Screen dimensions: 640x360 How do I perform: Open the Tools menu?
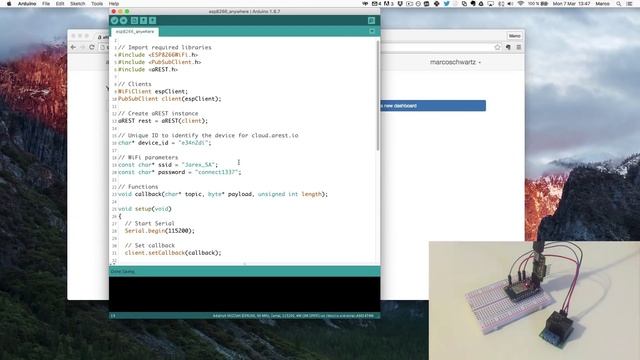click(97, 4)
